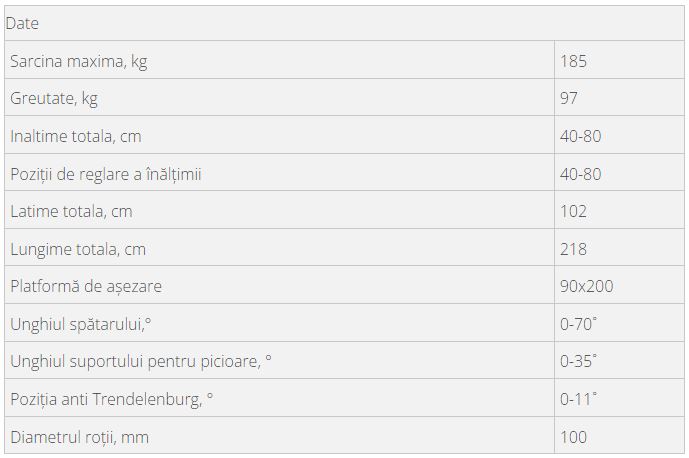Select the Inaltime totala, cm label
The height and width of the screenshot is (458, 689).
click(x=76, y=136)
